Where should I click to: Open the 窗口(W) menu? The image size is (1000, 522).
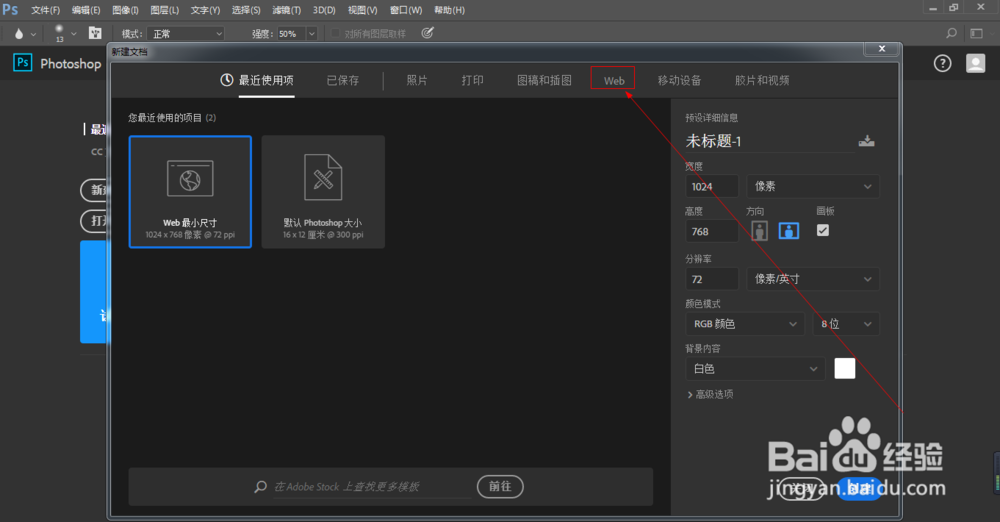pos(406,10)
